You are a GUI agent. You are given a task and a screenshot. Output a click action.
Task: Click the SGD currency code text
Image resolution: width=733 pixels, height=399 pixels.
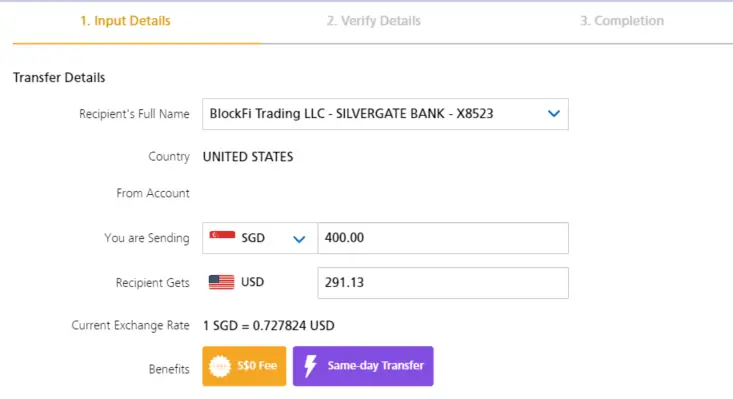[x=253, y=238]
